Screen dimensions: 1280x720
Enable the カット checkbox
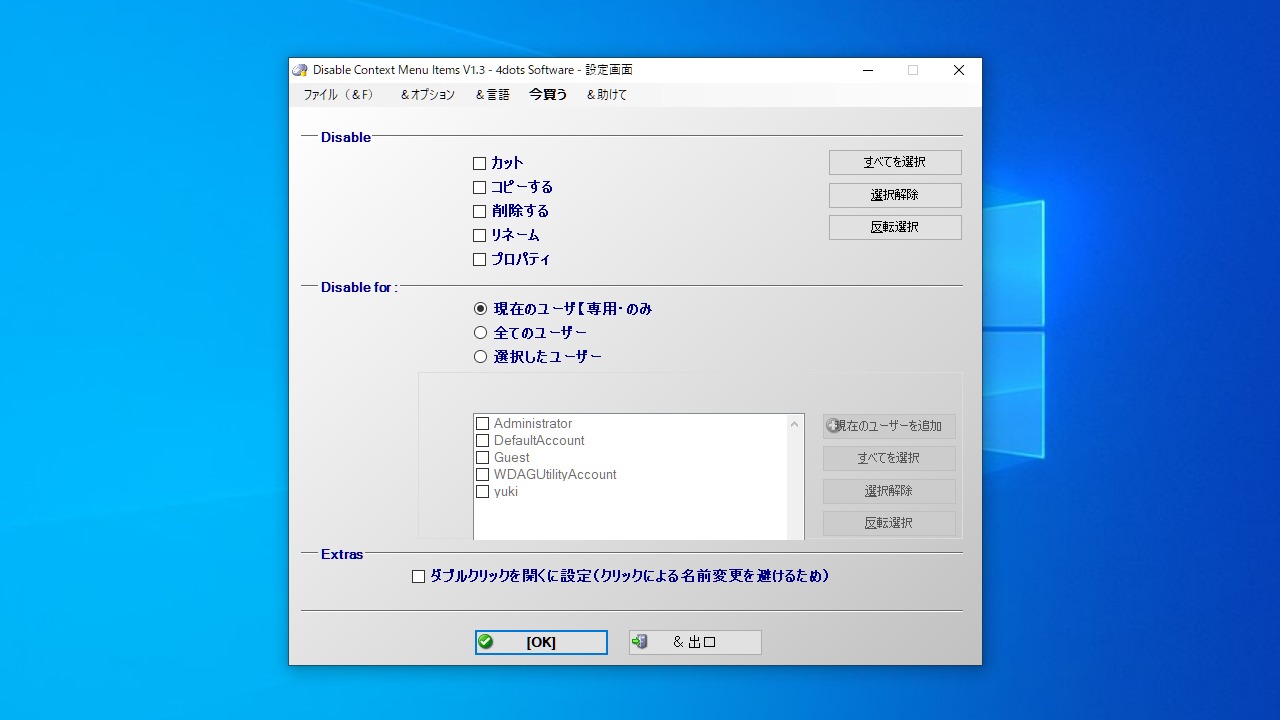tap(480, 163)
